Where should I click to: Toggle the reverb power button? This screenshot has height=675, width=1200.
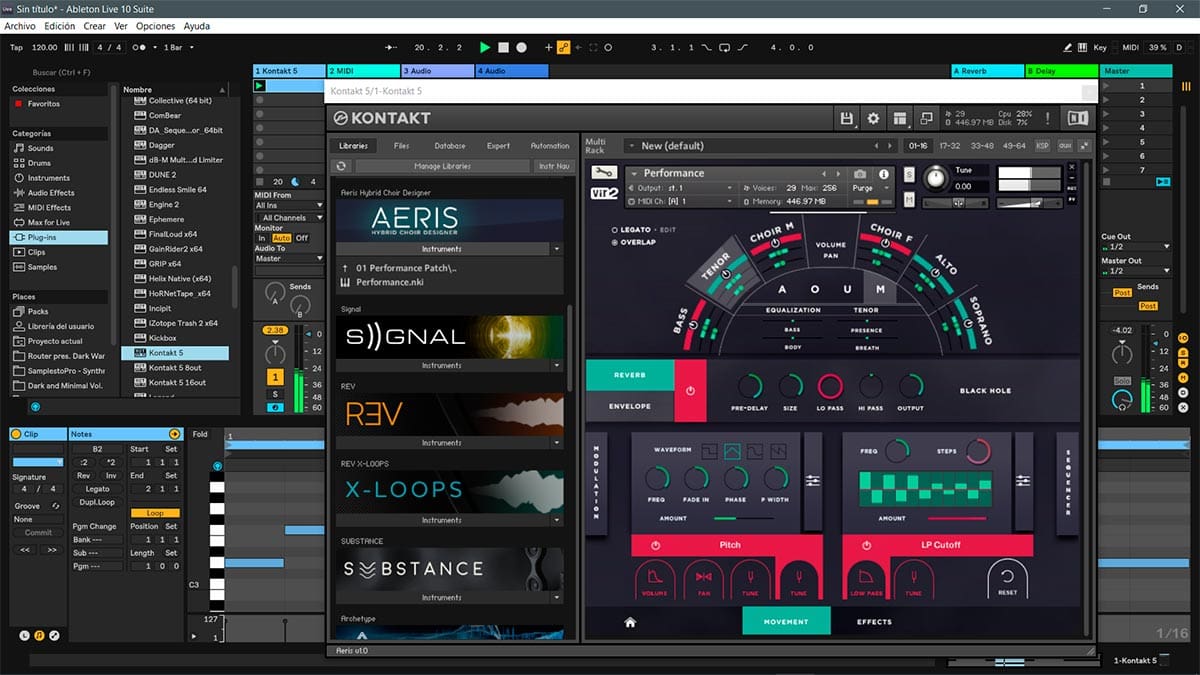690,389
